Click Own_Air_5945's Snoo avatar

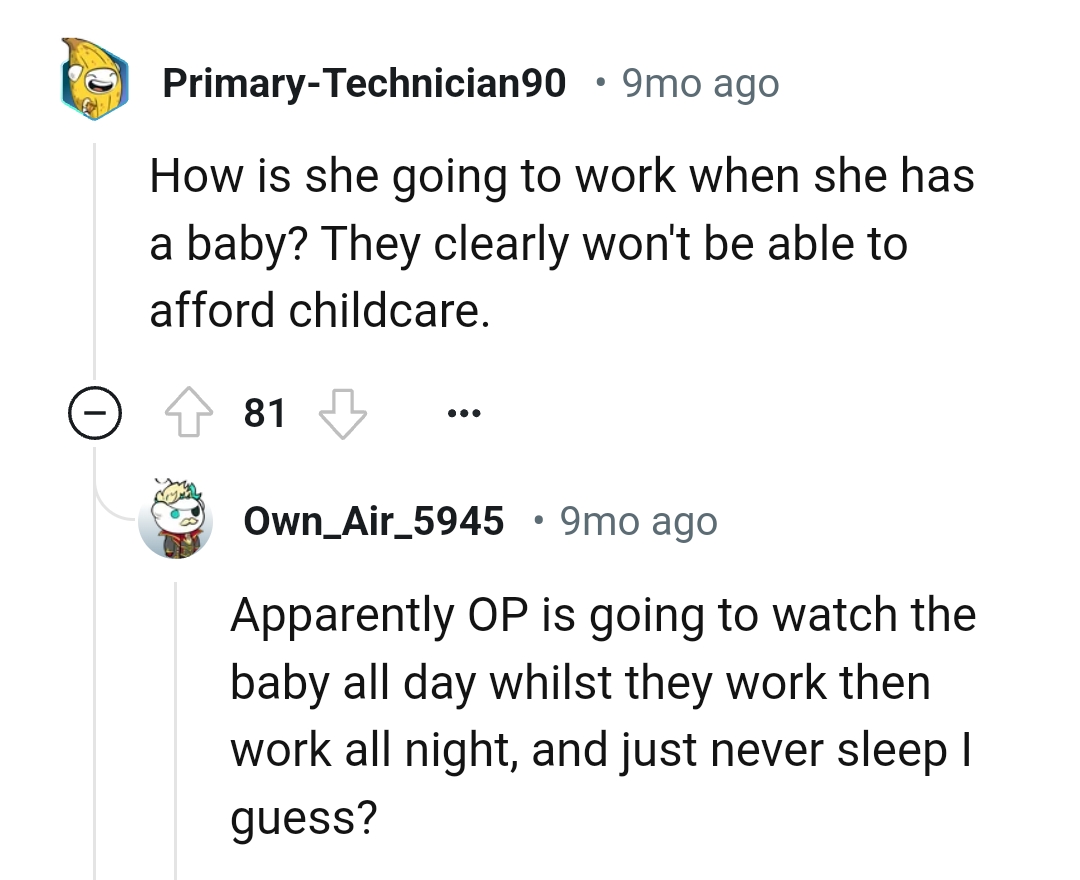pyautogui.click(x=177, y=521)
